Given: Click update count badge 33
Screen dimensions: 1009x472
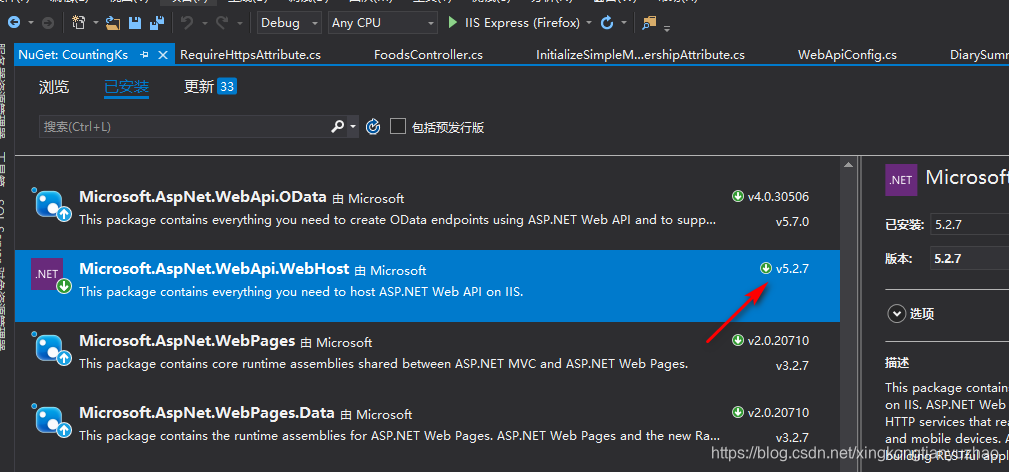Looking at the screenshot, I should 227,86.
